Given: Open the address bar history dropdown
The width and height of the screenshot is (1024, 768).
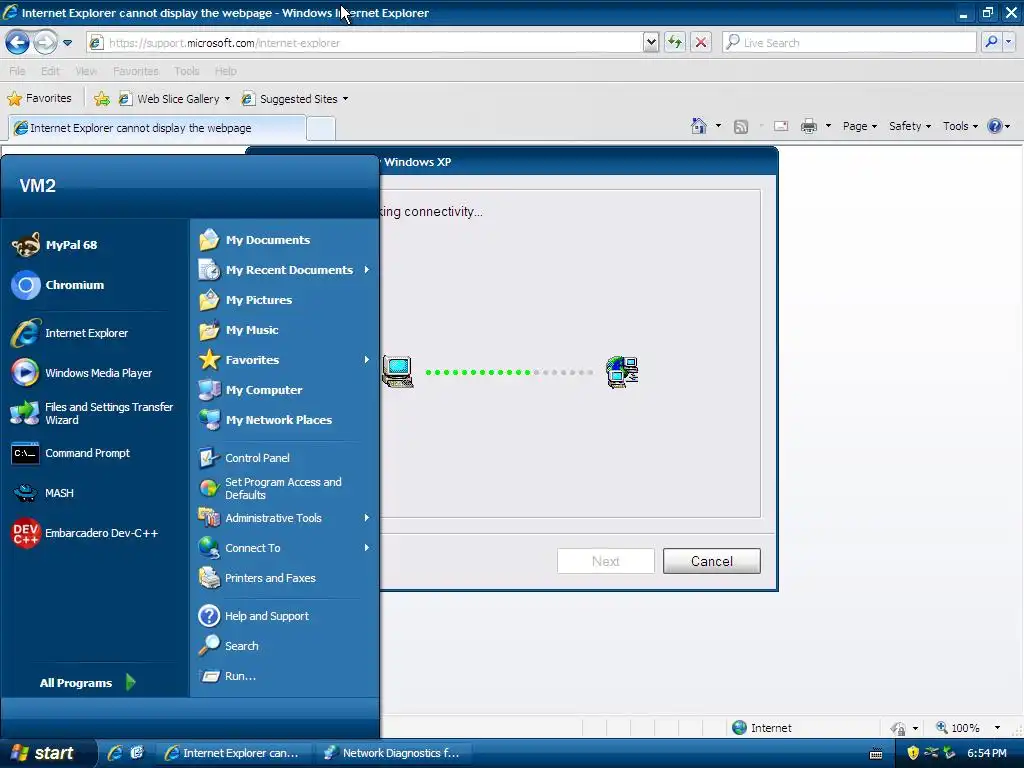Looking at the screenshot, I should [x=650, y=42].
